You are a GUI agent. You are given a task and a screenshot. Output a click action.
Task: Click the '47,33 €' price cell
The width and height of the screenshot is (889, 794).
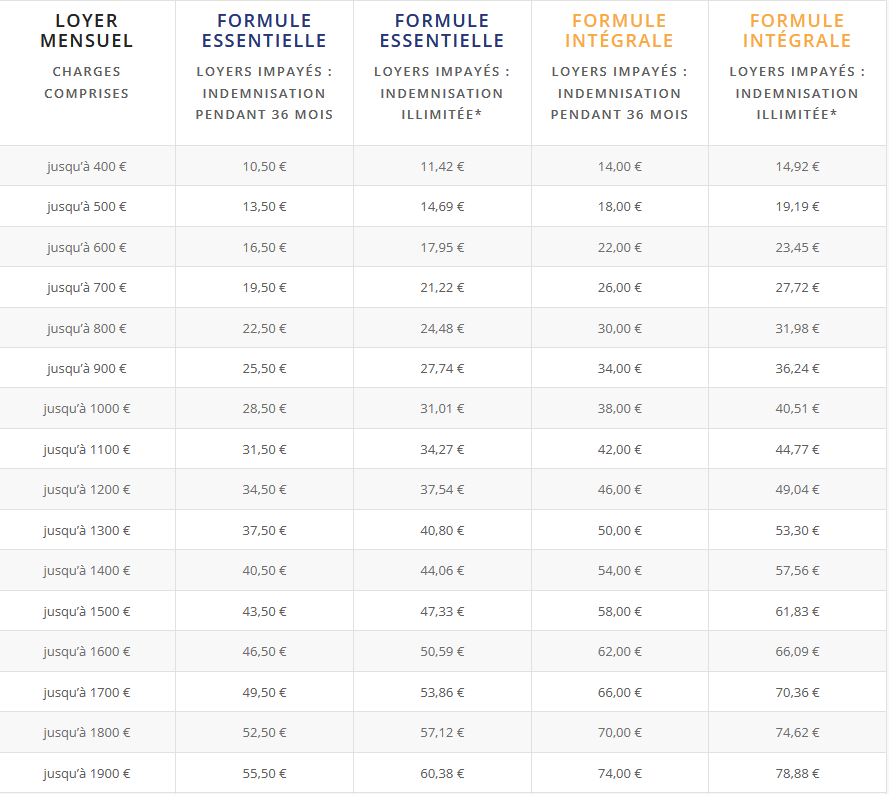coord(442,612)
